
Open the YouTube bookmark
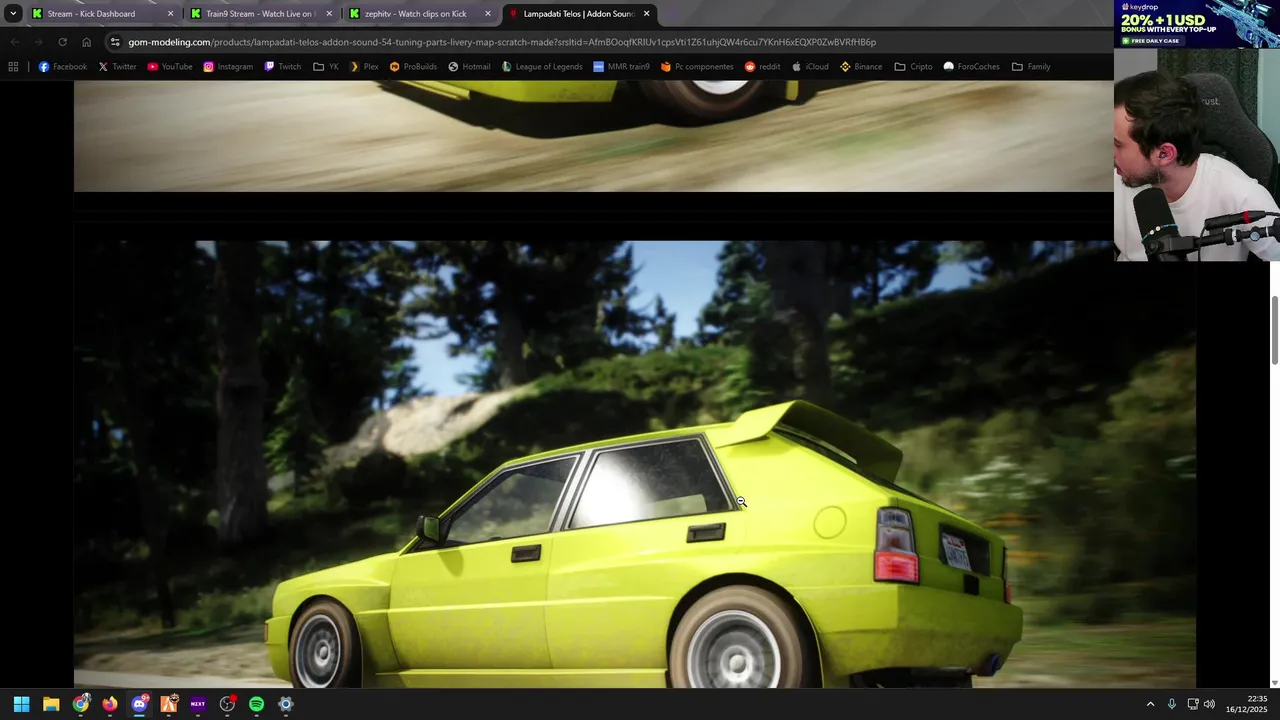(170, 67)
